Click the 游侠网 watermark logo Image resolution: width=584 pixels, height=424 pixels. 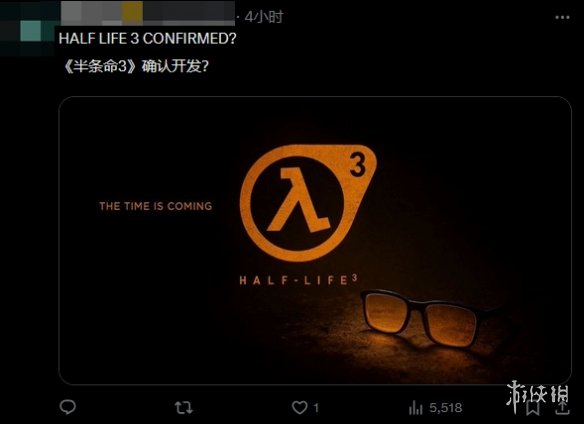click(x=538, y=395)
